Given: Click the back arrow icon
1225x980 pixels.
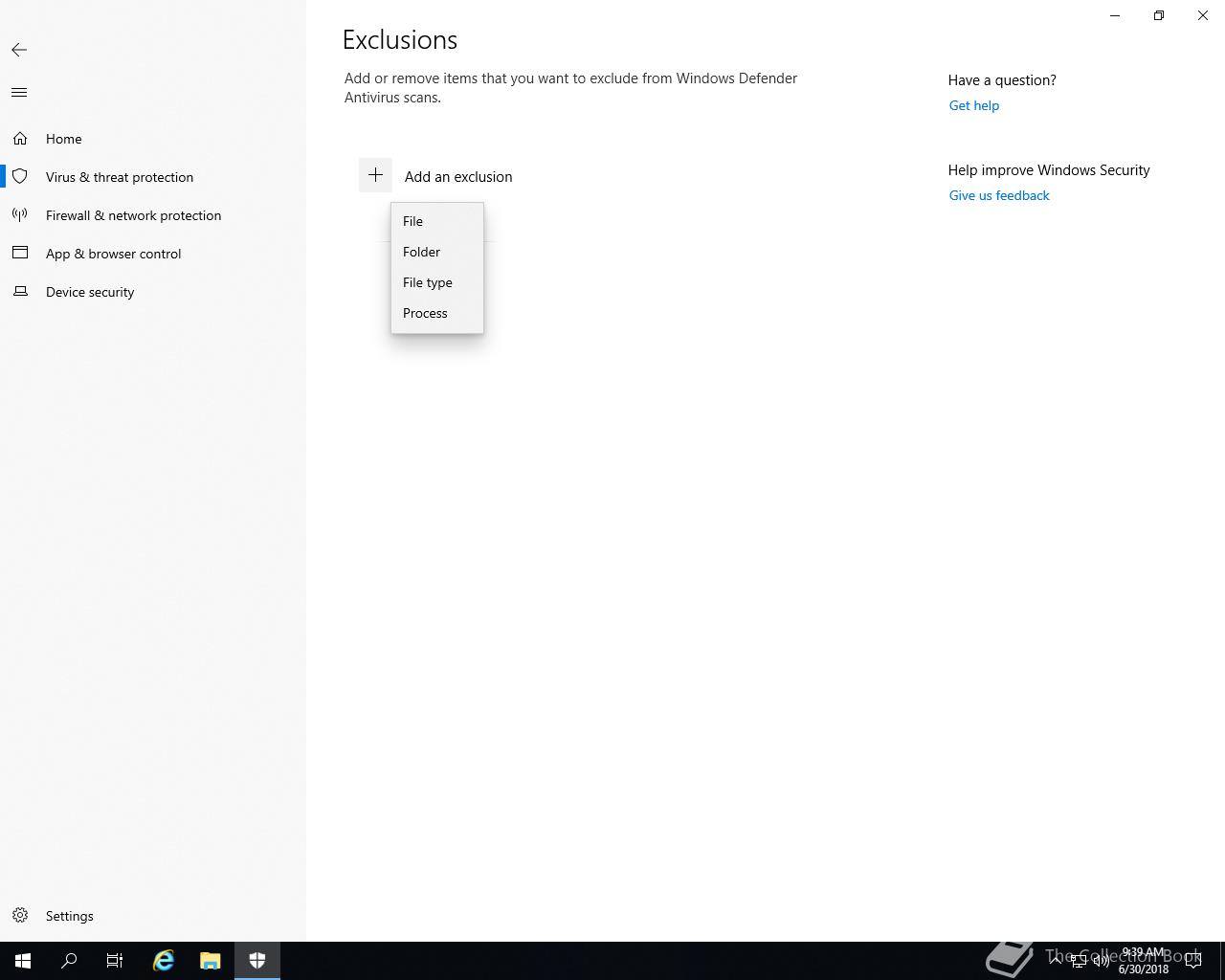Looking at the screenshot, I should pyautogui.click(x=19, y=50).
